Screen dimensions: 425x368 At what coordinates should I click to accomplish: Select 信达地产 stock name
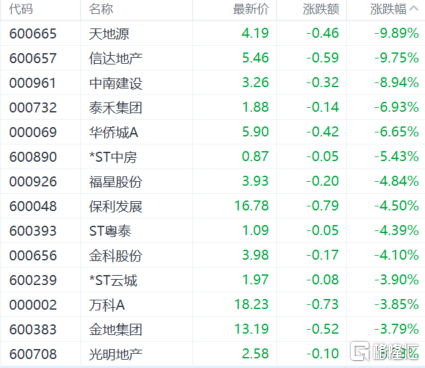(x=115, y=58)
